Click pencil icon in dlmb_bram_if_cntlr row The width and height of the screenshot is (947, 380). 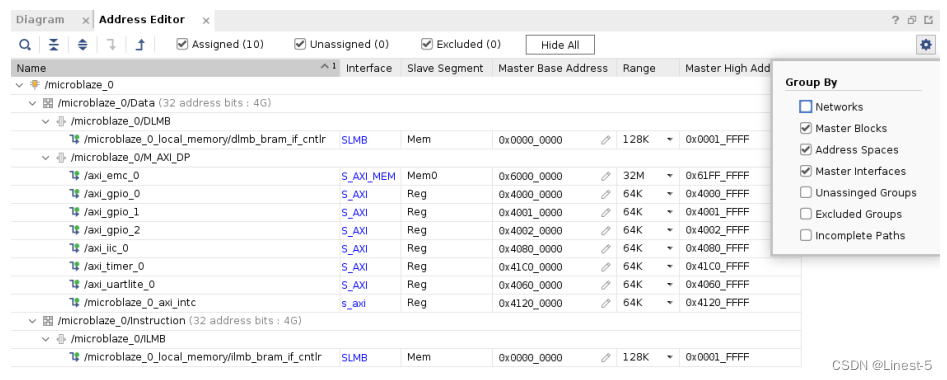[605, 140]
